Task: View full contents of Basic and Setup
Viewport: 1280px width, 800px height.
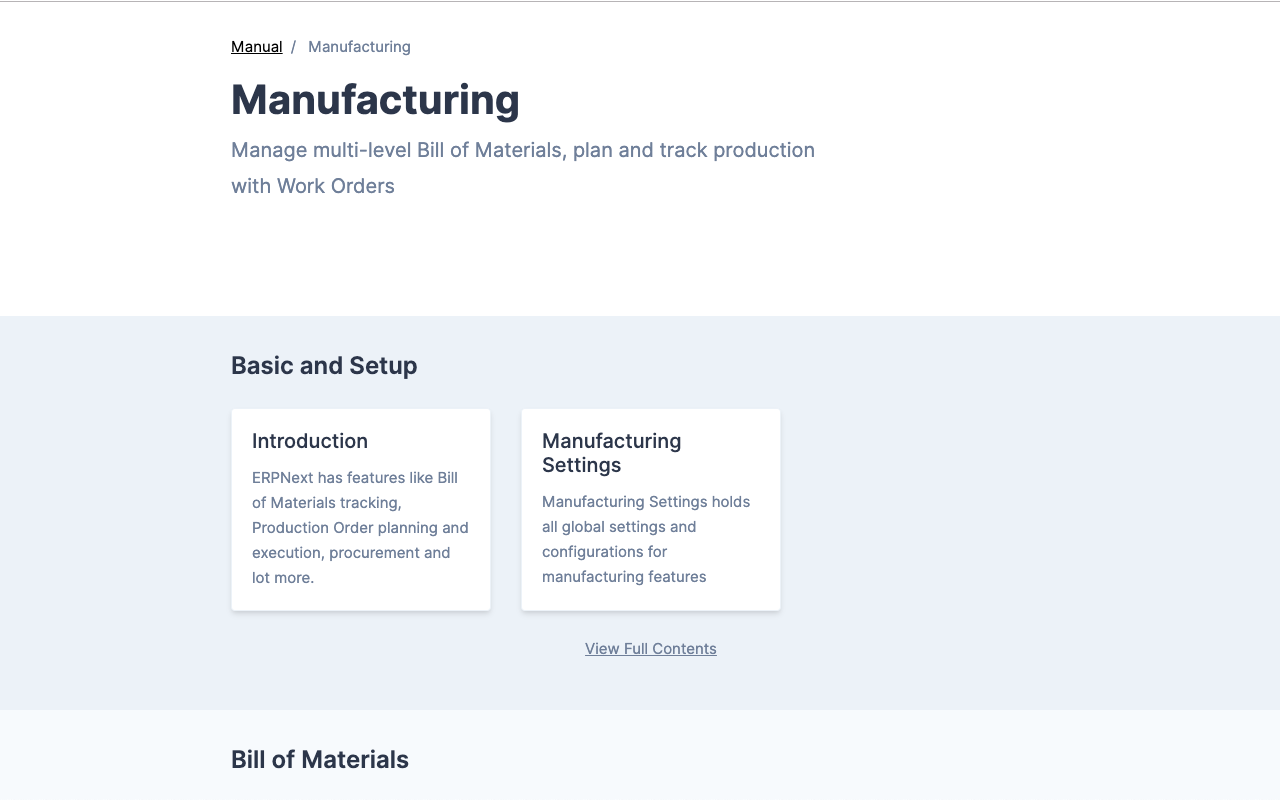Action: (x=650, y=648)
